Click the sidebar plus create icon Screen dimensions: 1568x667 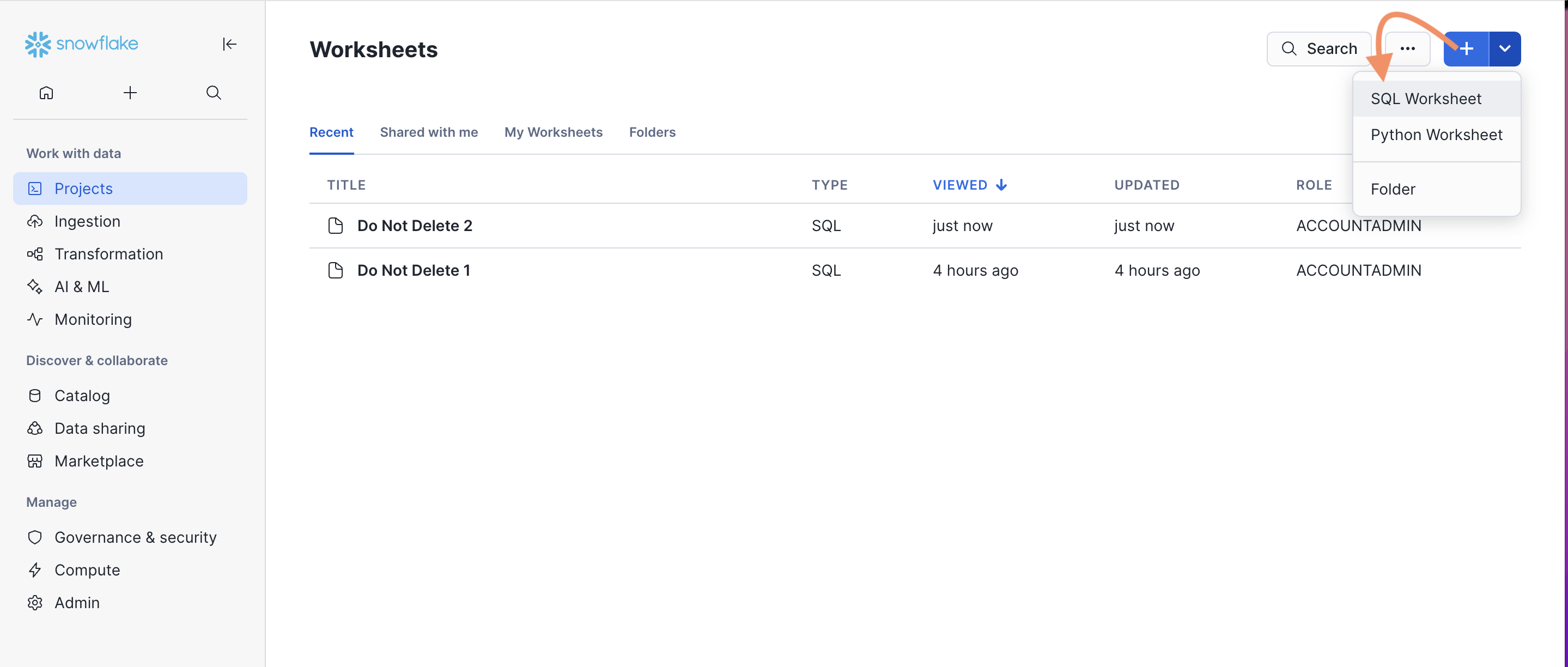(x=130, y=93)
